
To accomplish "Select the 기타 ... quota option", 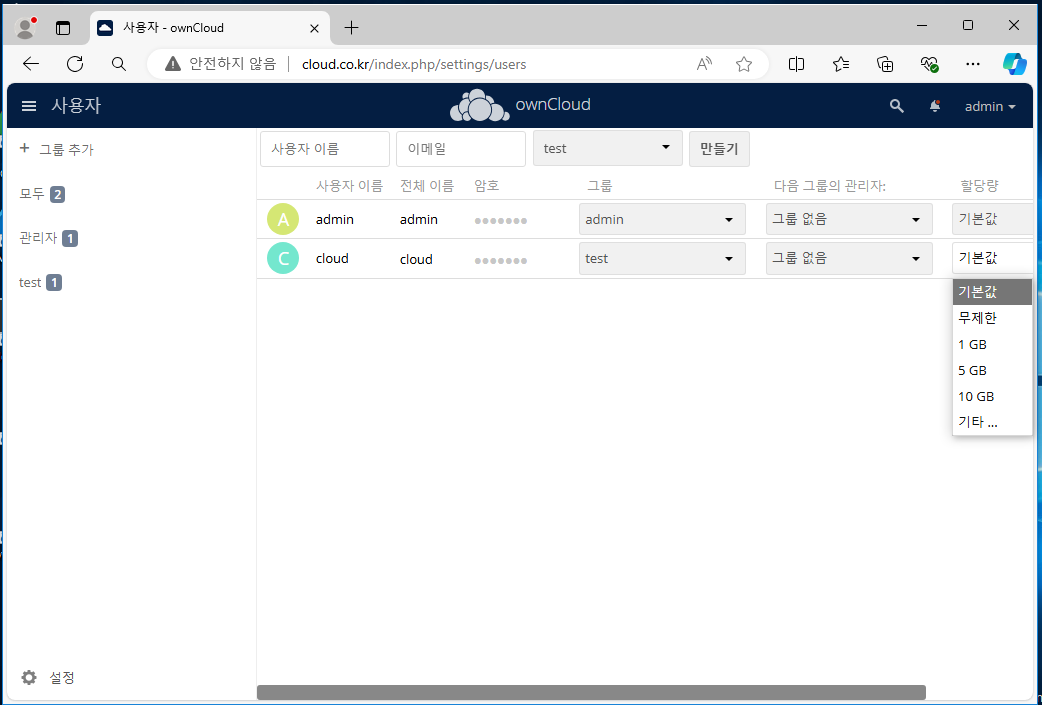I will point(992,422).
